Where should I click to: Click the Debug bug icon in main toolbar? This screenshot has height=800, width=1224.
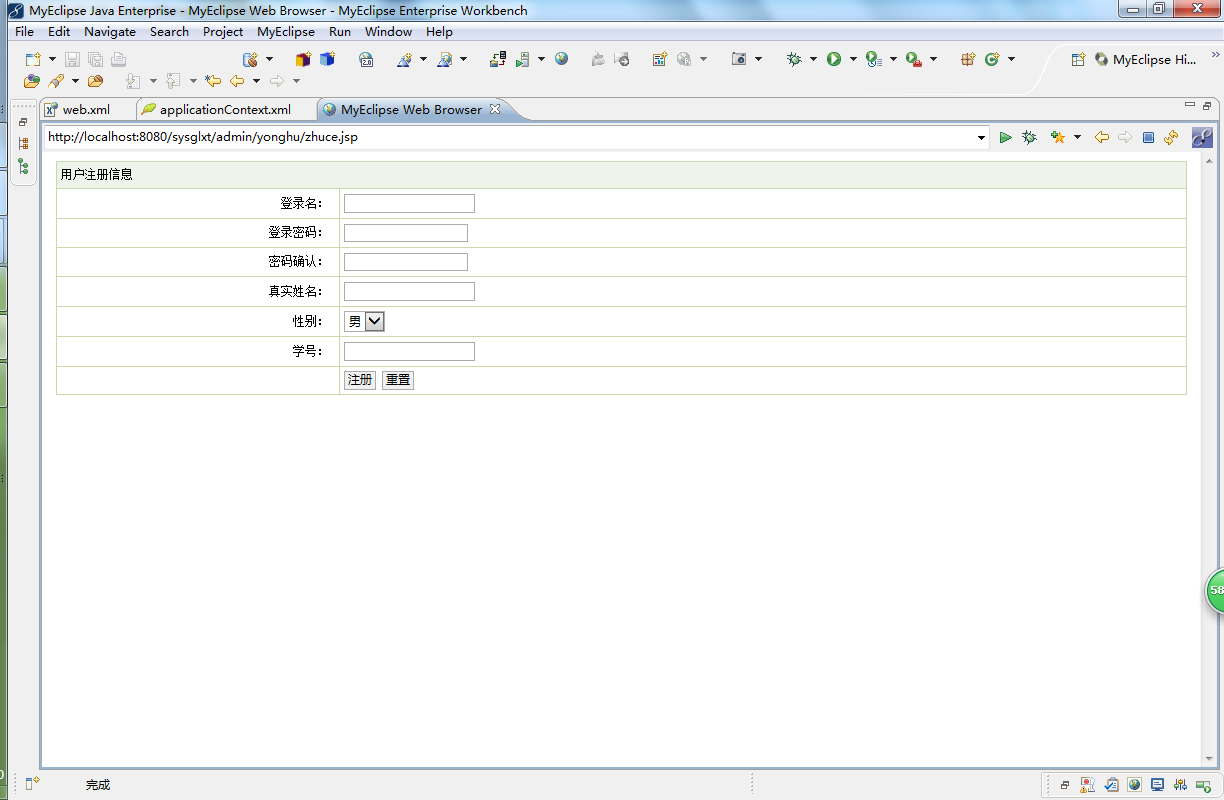click(x=794, y=60)
